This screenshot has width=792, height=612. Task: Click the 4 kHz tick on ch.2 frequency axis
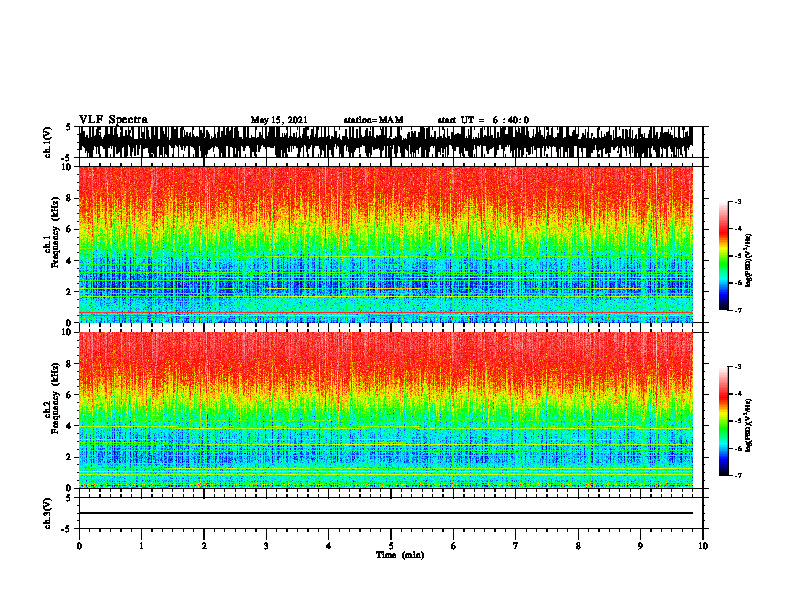[x=70, y=426]
